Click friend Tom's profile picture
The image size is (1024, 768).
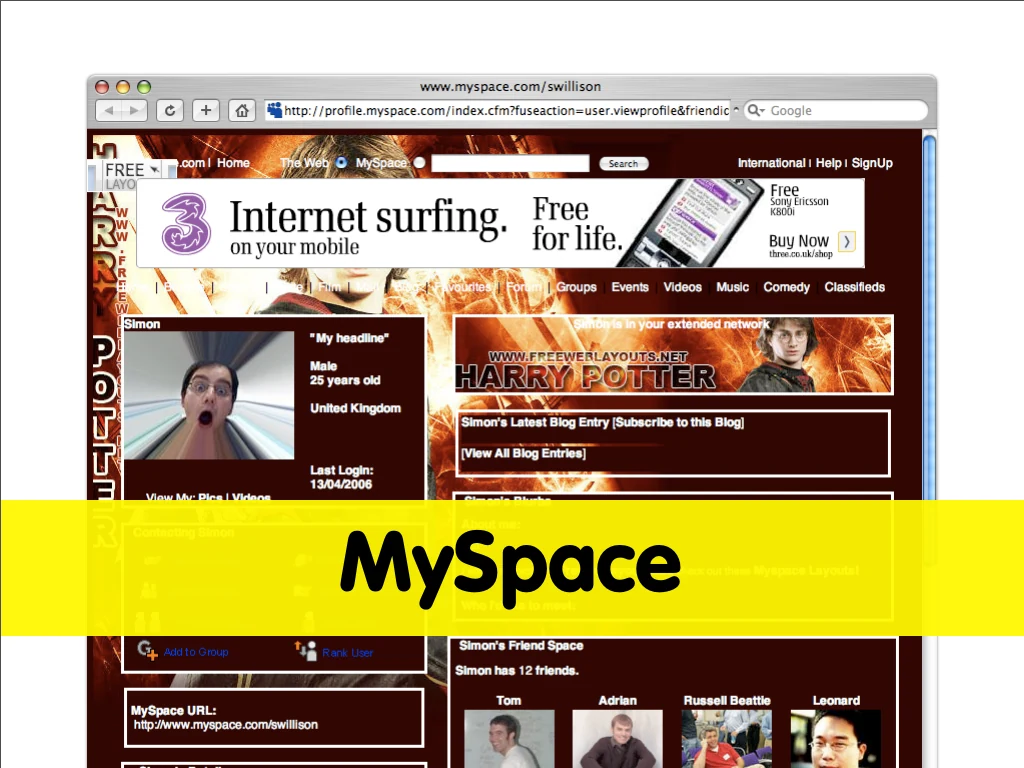pyautogui.click(x=509, y=739)
